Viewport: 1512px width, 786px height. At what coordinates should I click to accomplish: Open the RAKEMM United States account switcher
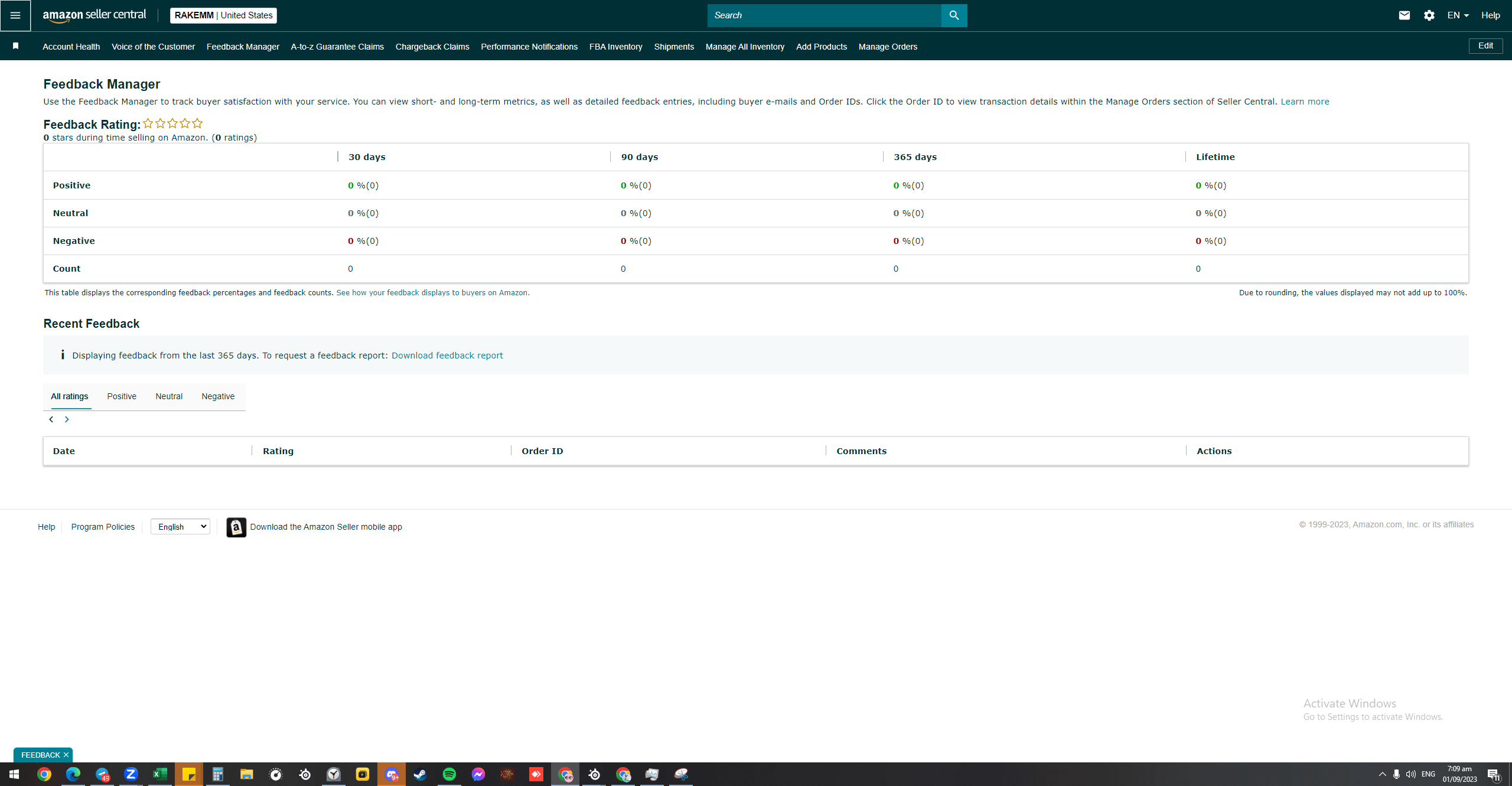[x=223, y=15]
